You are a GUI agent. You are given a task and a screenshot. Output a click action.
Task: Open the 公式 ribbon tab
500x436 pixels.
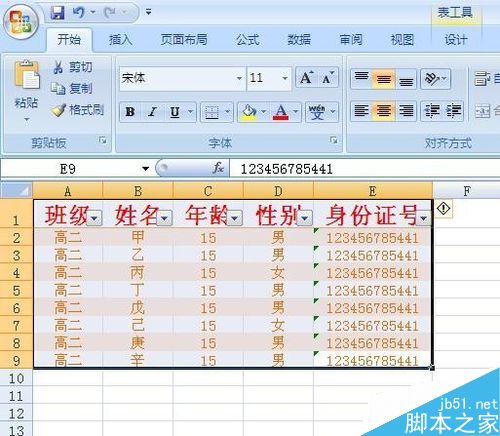click(248, 40)
